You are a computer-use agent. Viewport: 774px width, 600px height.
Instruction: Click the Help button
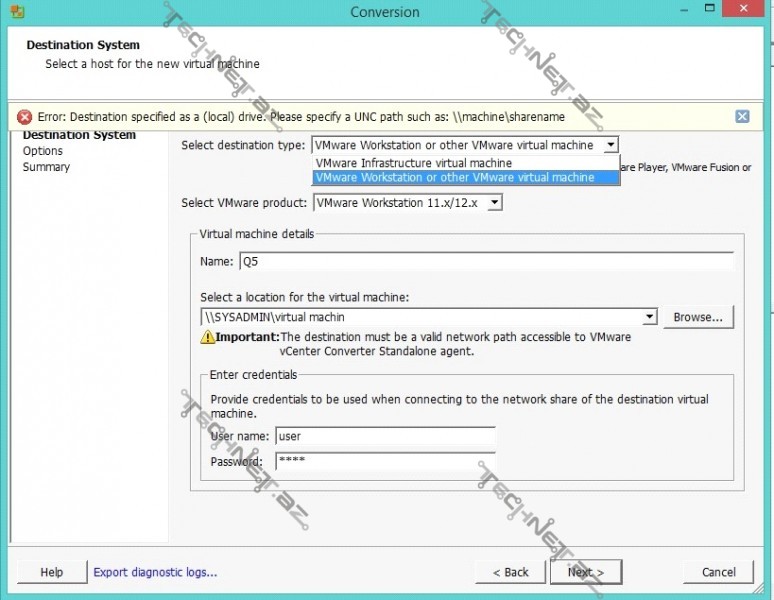[x=51, y=572]
